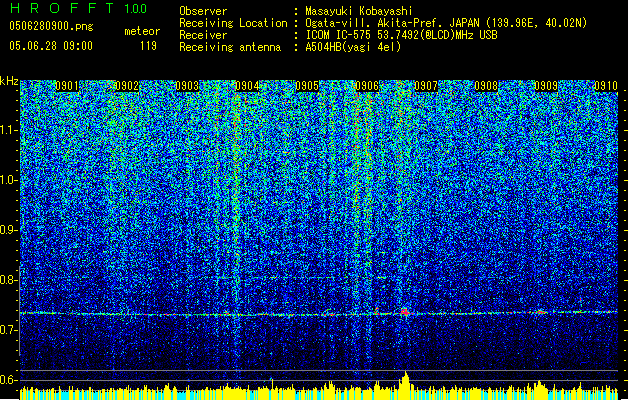Click receiver text ICOM IC-575 53.7492(@LCD)MHz USB
The width and height of the screenshot is (629, 400).
(x=401, y=35)
